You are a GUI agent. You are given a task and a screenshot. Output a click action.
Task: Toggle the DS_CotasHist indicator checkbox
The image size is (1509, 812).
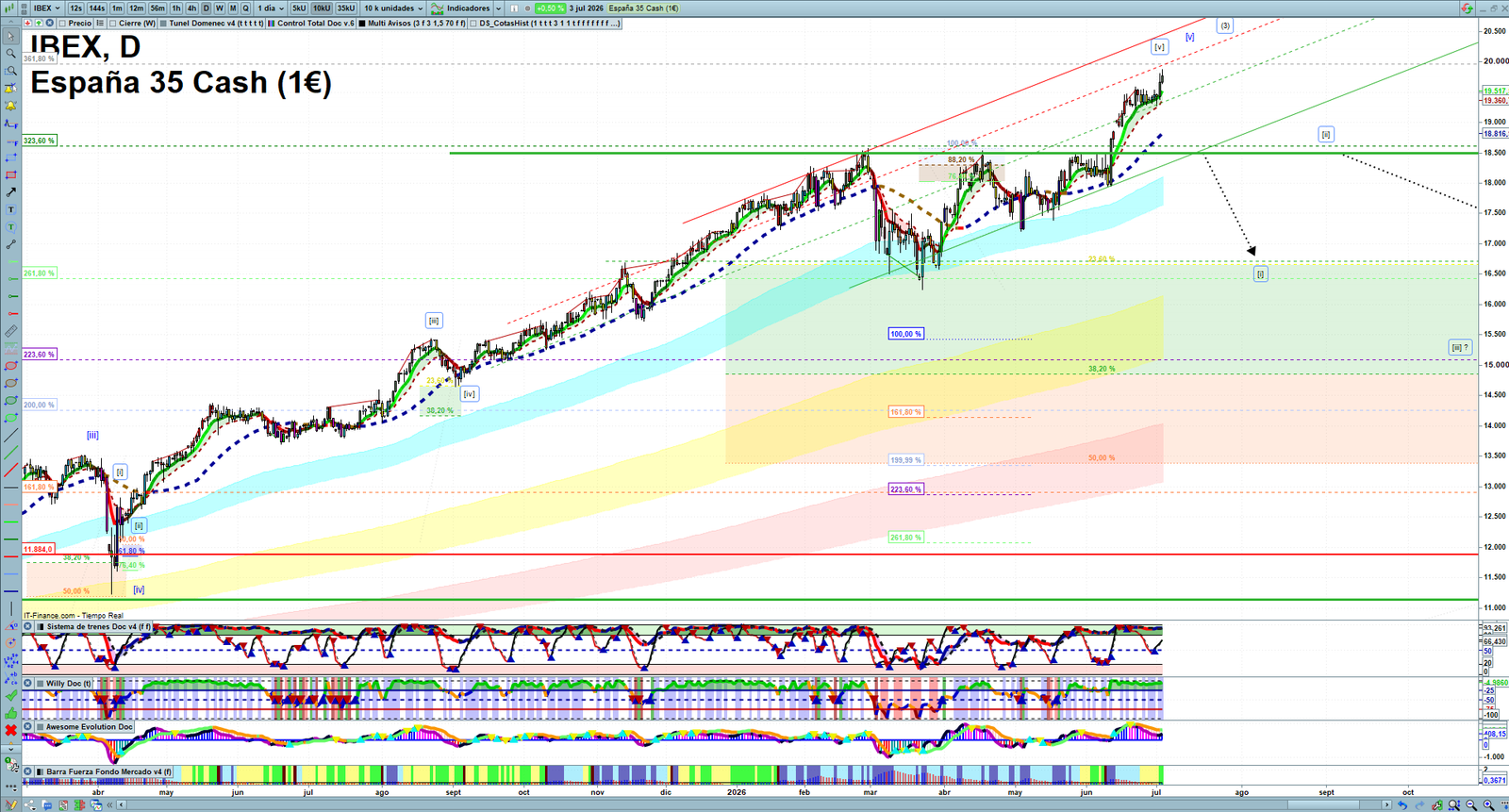[x=473, y=23]
